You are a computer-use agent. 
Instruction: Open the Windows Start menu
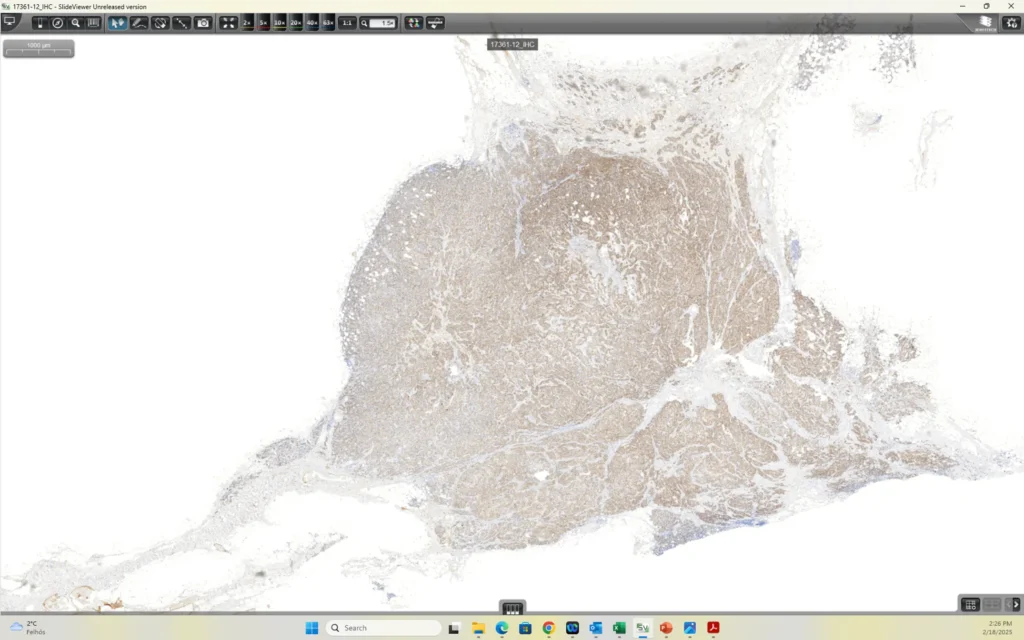[312, 628]
